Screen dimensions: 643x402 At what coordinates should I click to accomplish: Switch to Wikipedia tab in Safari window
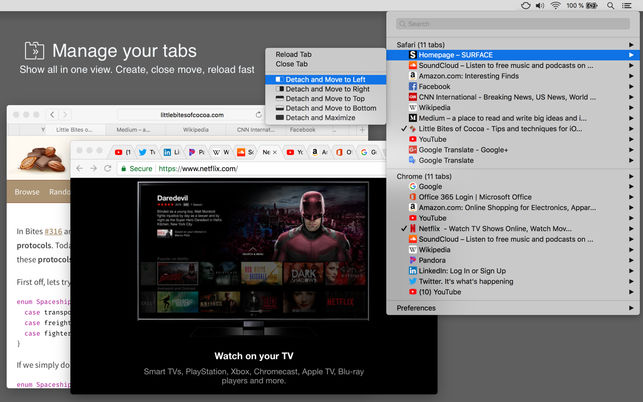click(x=196, y=130)
